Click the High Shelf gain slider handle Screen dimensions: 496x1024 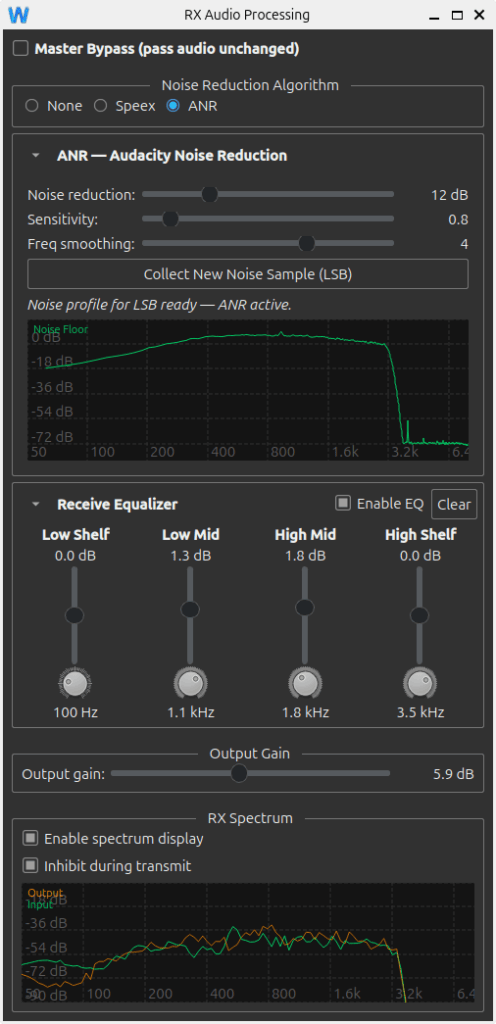coord(420,615)
